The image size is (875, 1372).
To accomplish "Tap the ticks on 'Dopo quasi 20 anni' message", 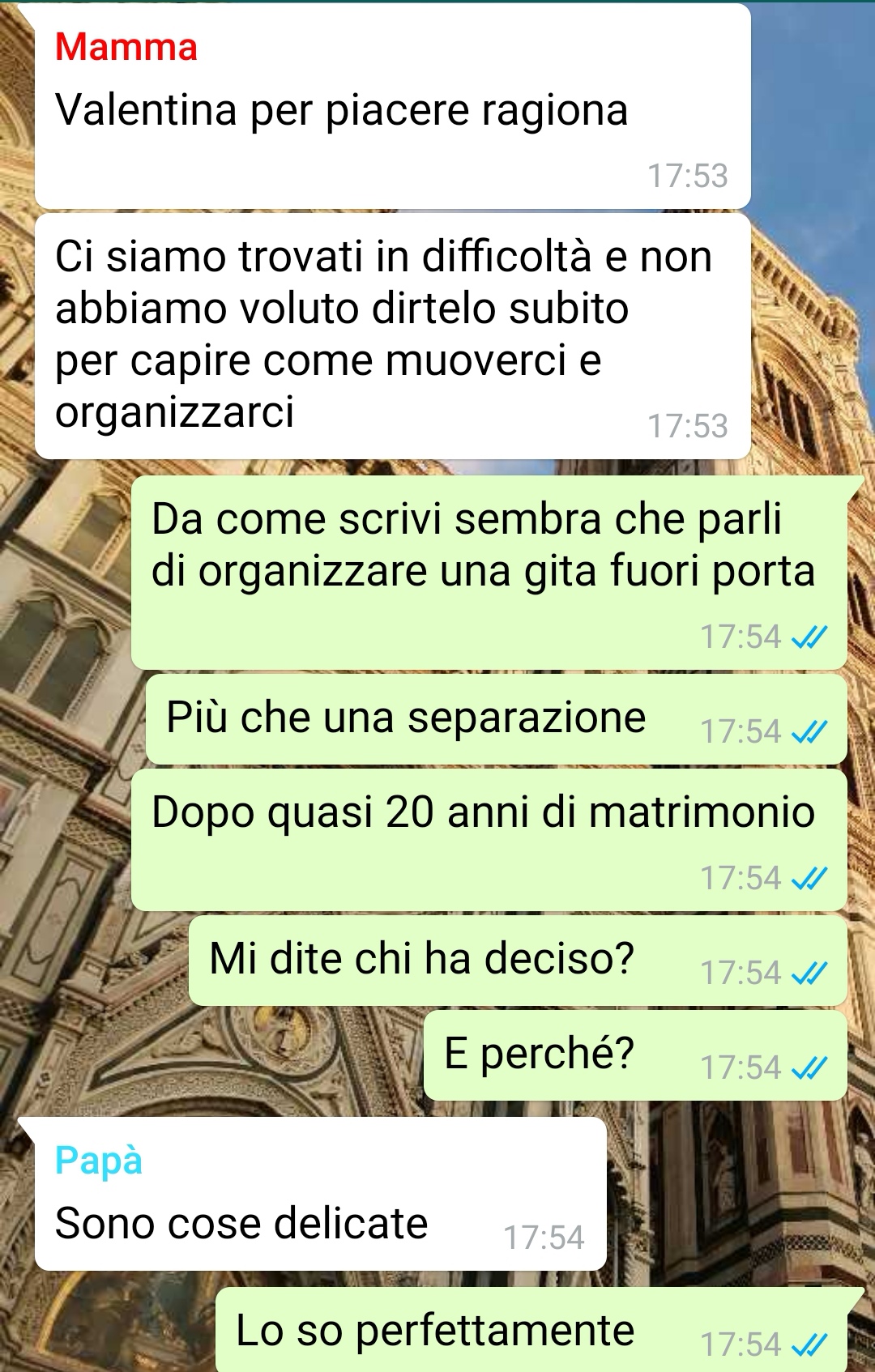I will [x=809, y=878].
